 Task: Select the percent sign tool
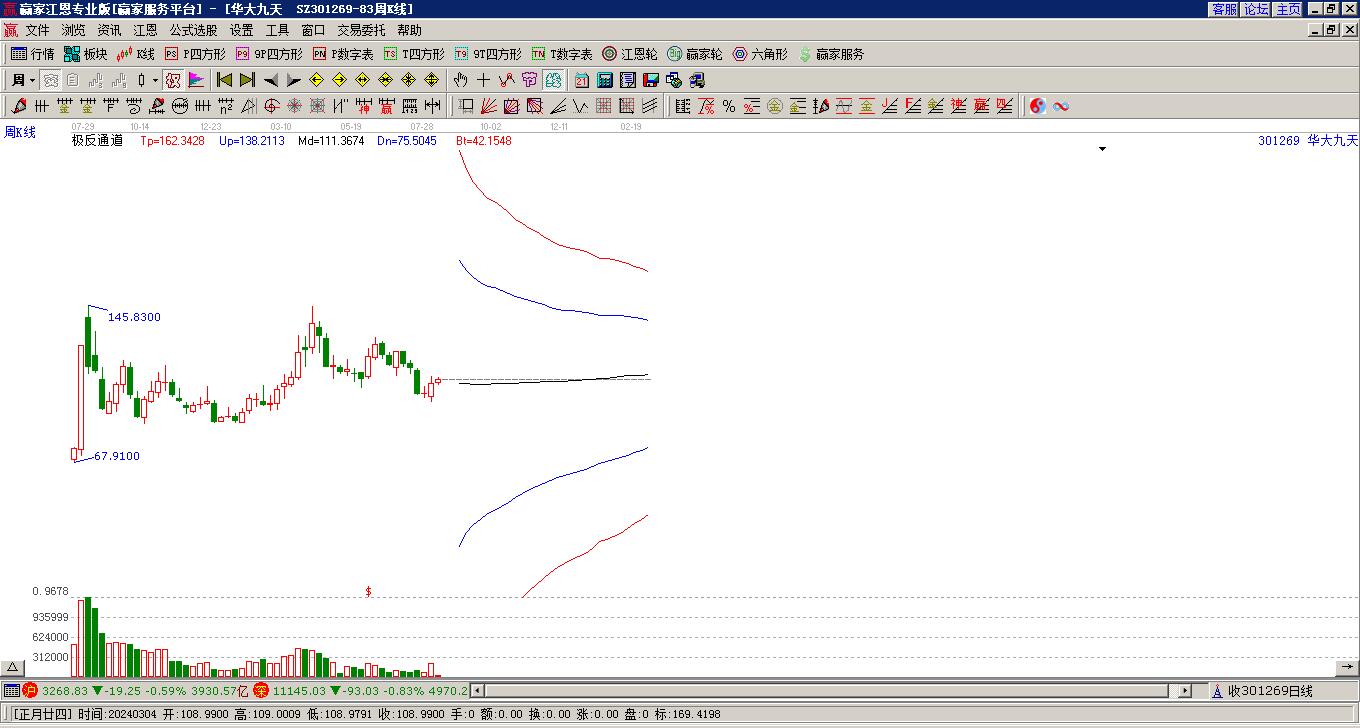[x=729, y=106]
